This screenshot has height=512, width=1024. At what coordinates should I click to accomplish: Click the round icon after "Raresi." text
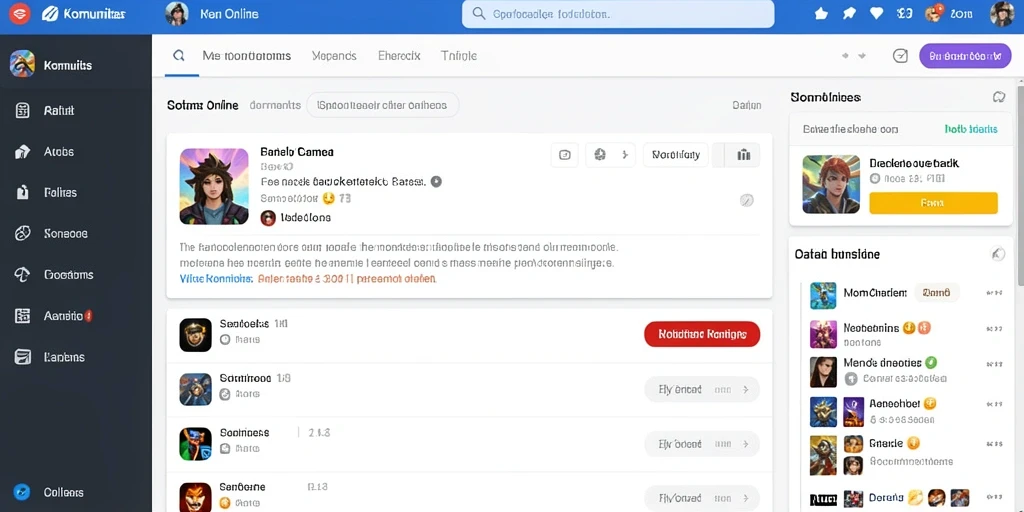tap(436, 182)
